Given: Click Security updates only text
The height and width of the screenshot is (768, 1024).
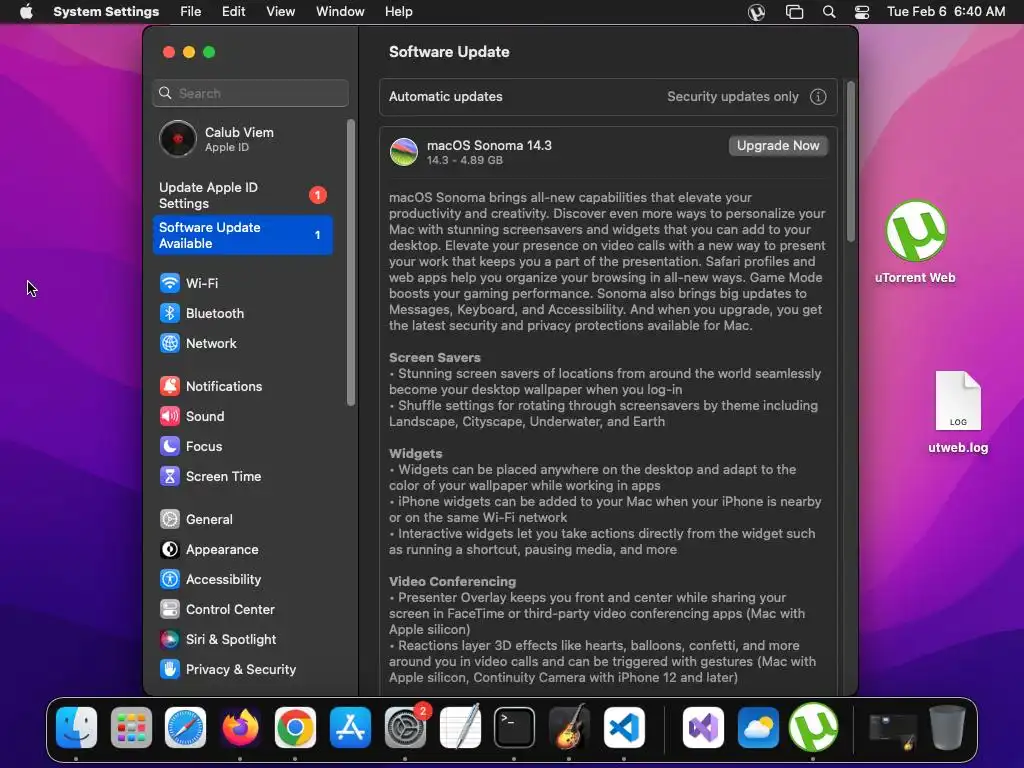Looking at the screenshot, I should (733, 97).
